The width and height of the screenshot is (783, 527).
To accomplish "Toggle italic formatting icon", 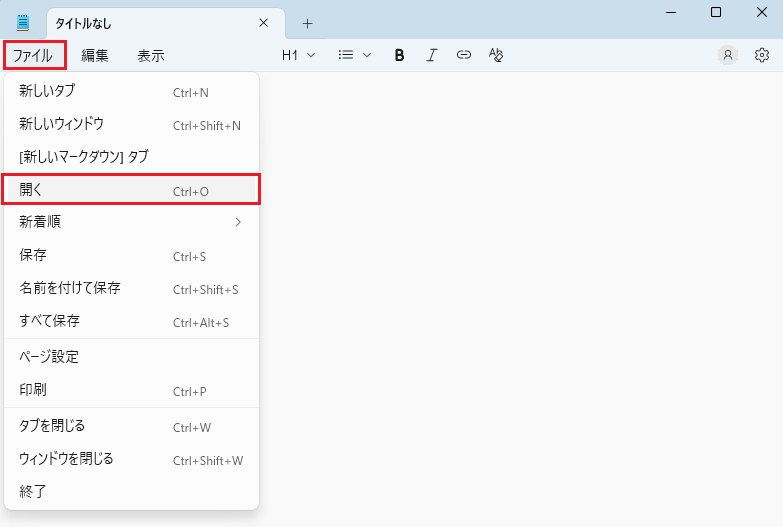I will tap(431, 56).
